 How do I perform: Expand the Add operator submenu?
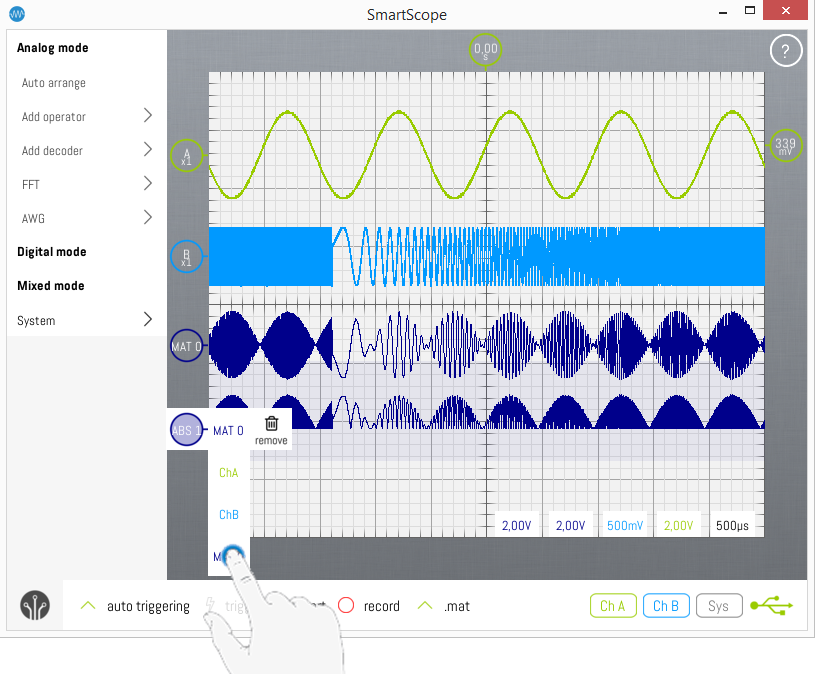[x=86, y=117]
